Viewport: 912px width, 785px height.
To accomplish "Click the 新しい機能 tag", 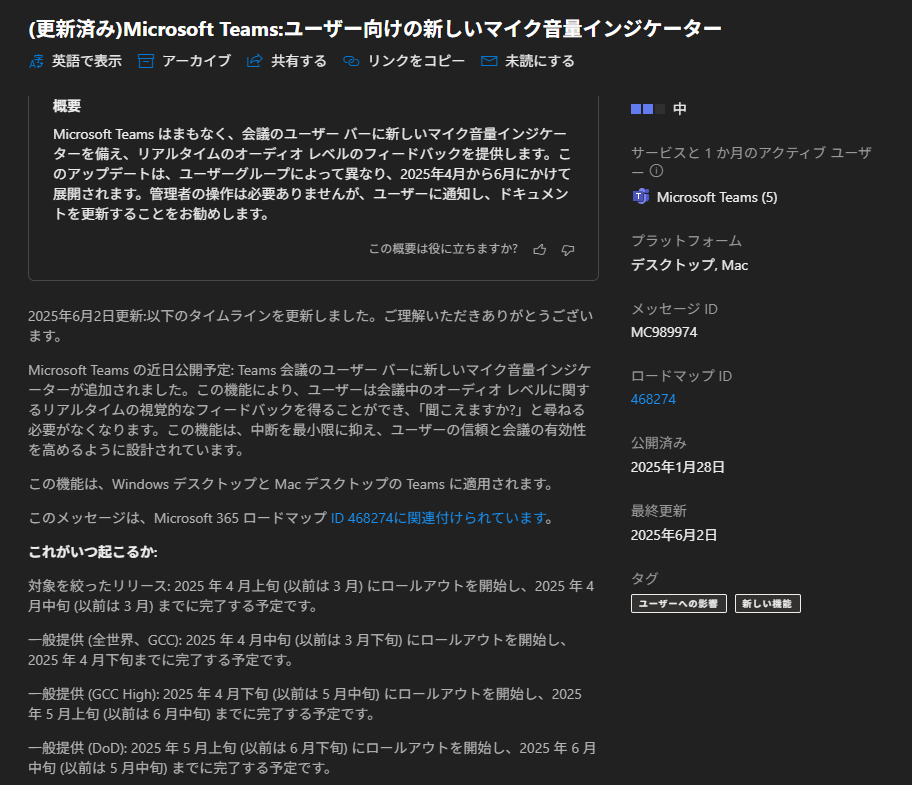I will 768,604.
